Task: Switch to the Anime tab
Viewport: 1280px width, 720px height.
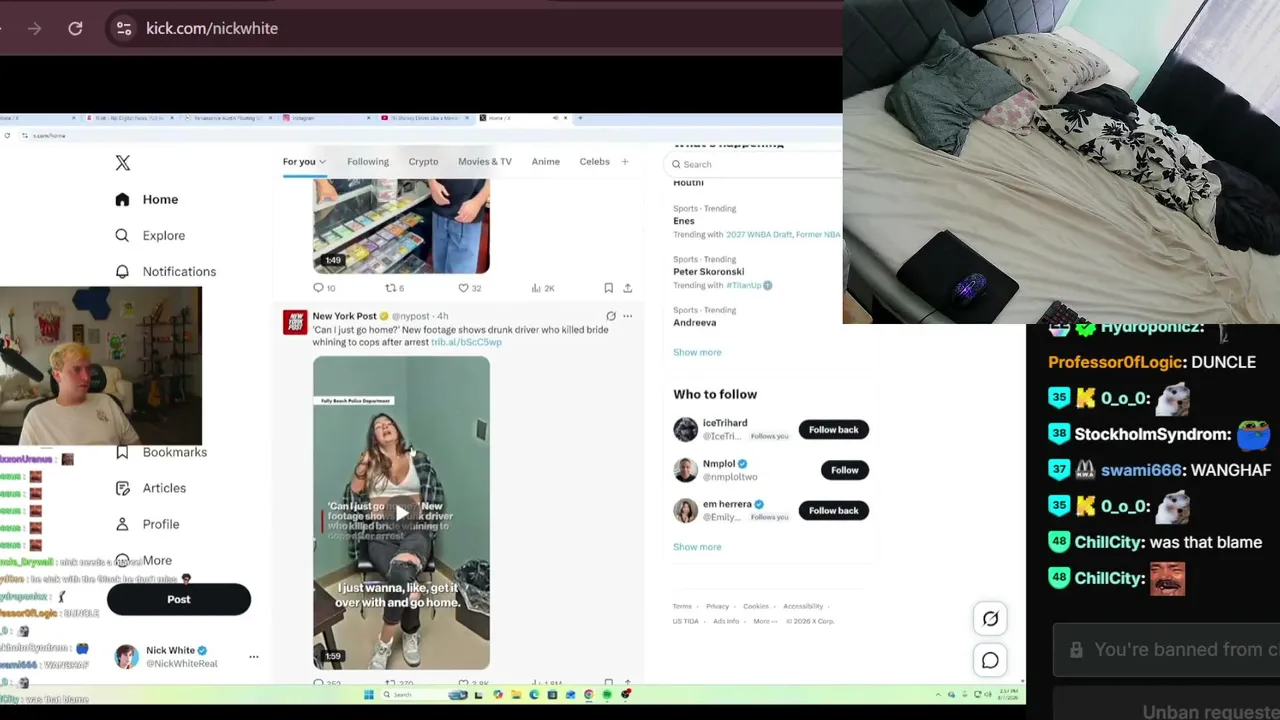Action: [546, 161]
